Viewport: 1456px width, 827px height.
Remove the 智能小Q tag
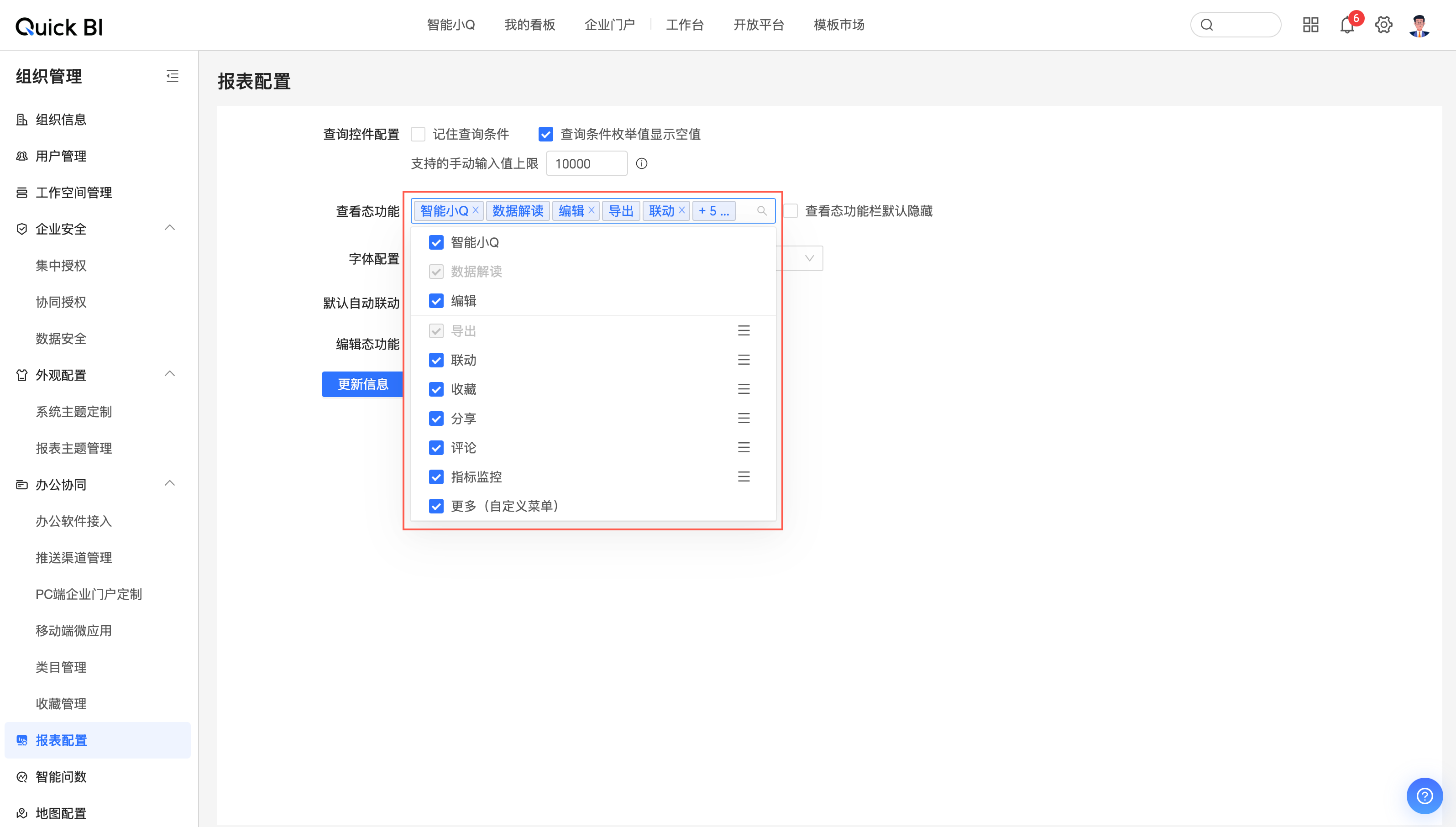point(476,210)
